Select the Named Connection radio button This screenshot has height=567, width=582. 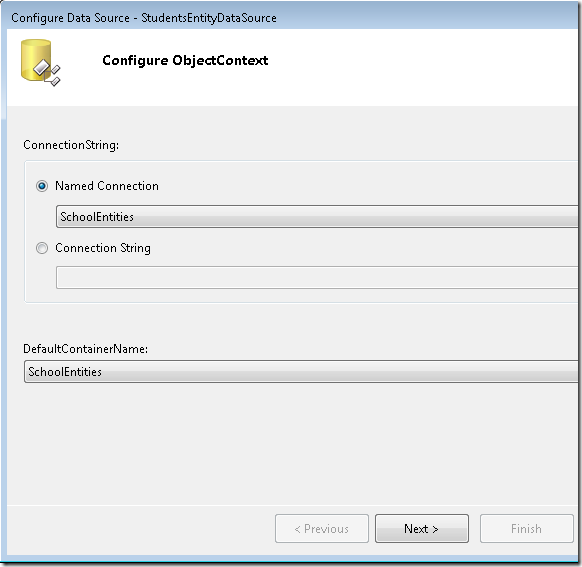pos(42,186)
